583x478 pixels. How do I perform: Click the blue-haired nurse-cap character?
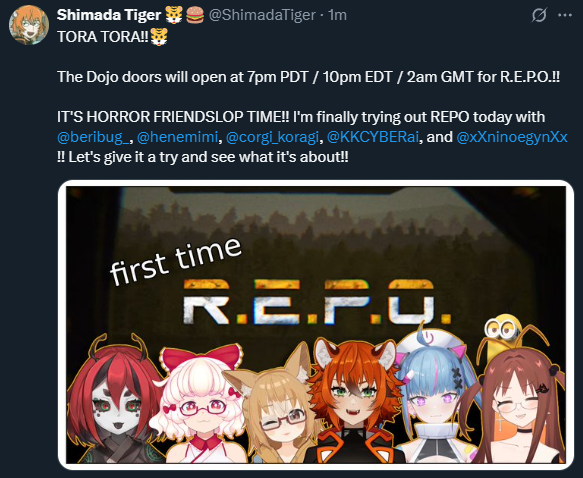[x=435, y=396]
